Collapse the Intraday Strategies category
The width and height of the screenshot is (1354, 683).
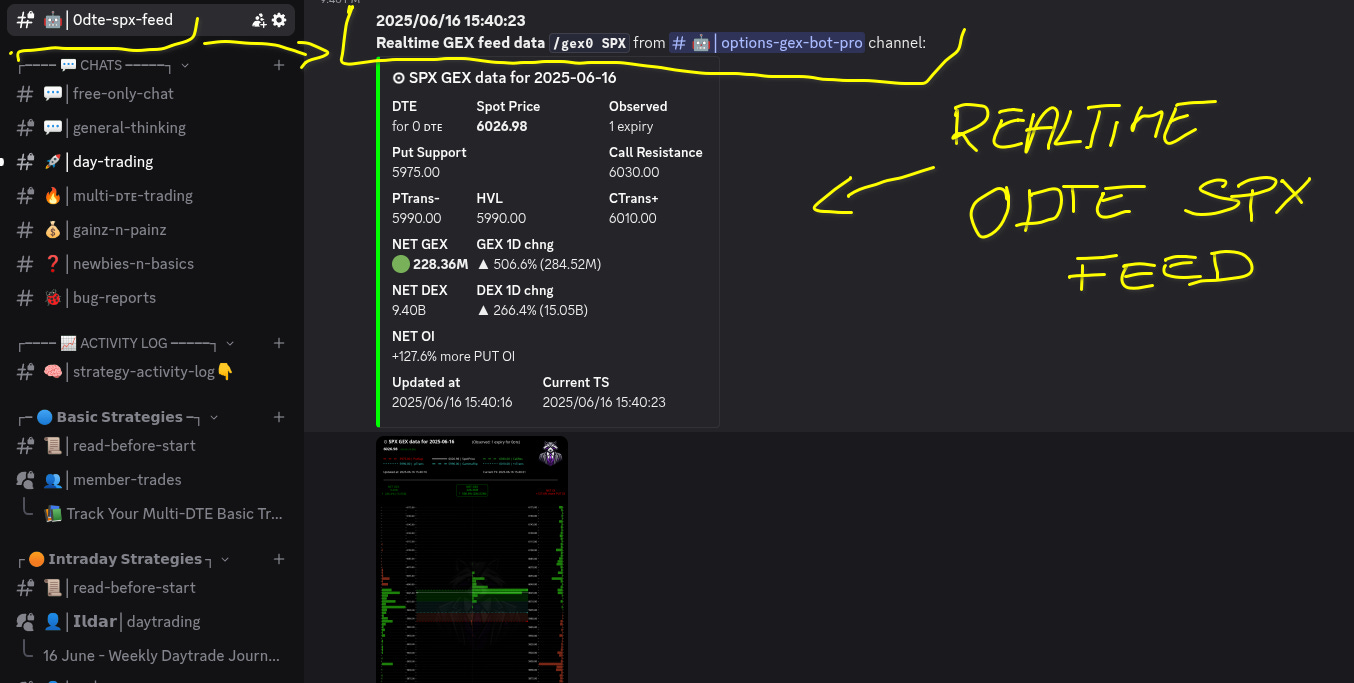225,559
